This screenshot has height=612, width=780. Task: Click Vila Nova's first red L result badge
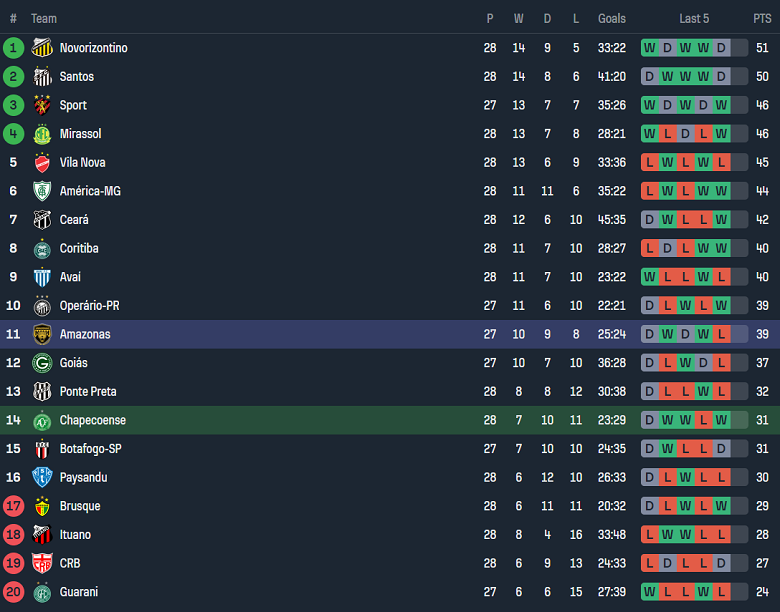pos(650,163)
